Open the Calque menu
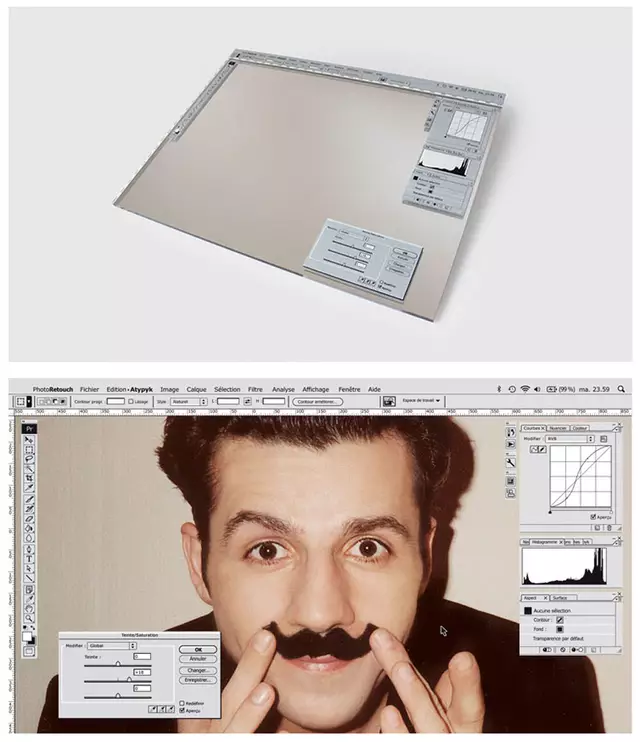The height and width of the screenshot is (742, 640). tap(196, 389)
